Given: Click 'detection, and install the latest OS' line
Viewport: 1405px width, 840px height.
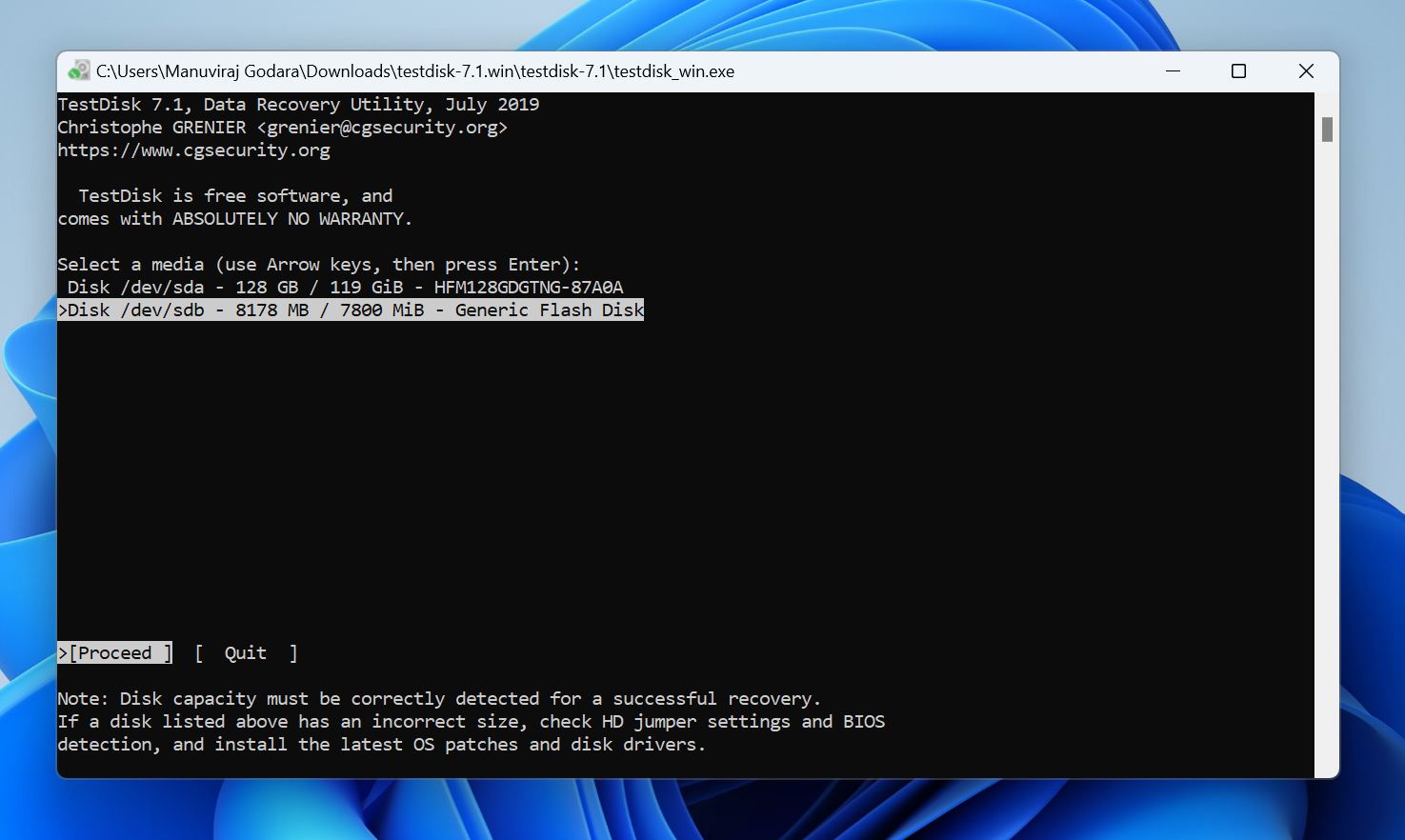Looking at the screenshot, I should click(382, 745).
